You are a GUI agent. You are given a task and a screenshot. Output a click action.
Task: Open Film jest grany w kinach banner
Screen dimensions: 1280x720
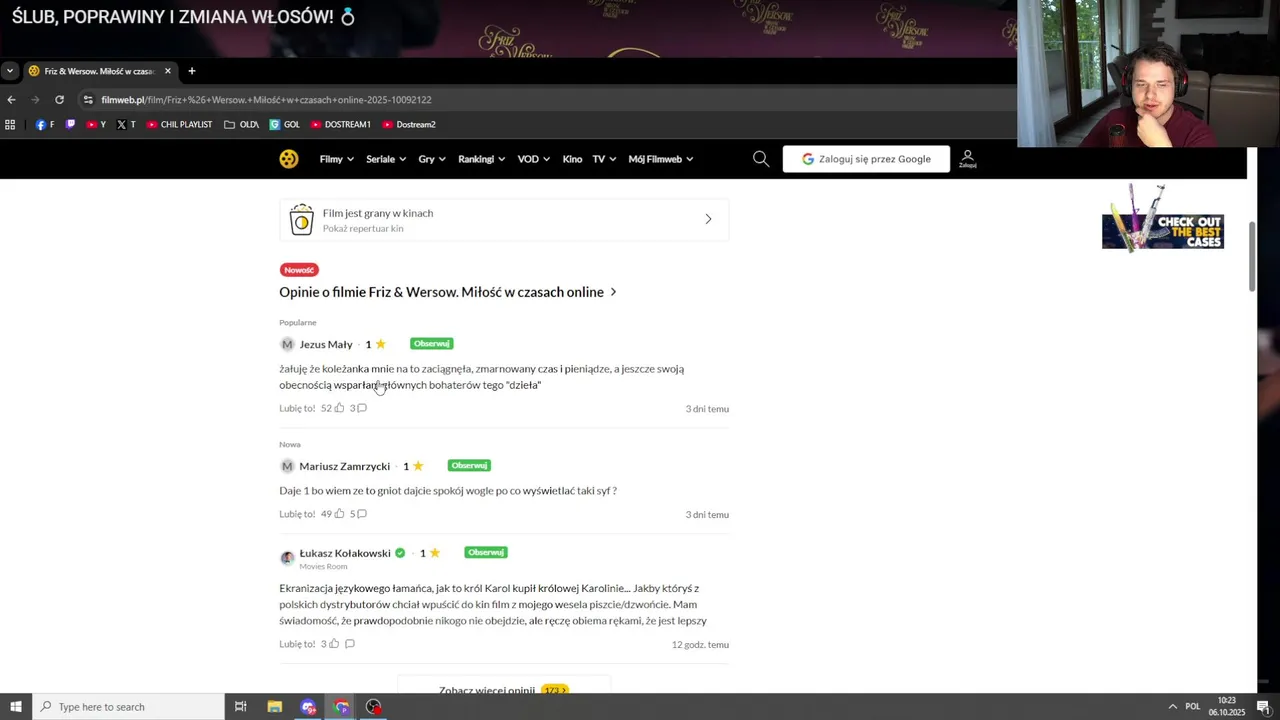pyautogui.click(x=504, y=220)
